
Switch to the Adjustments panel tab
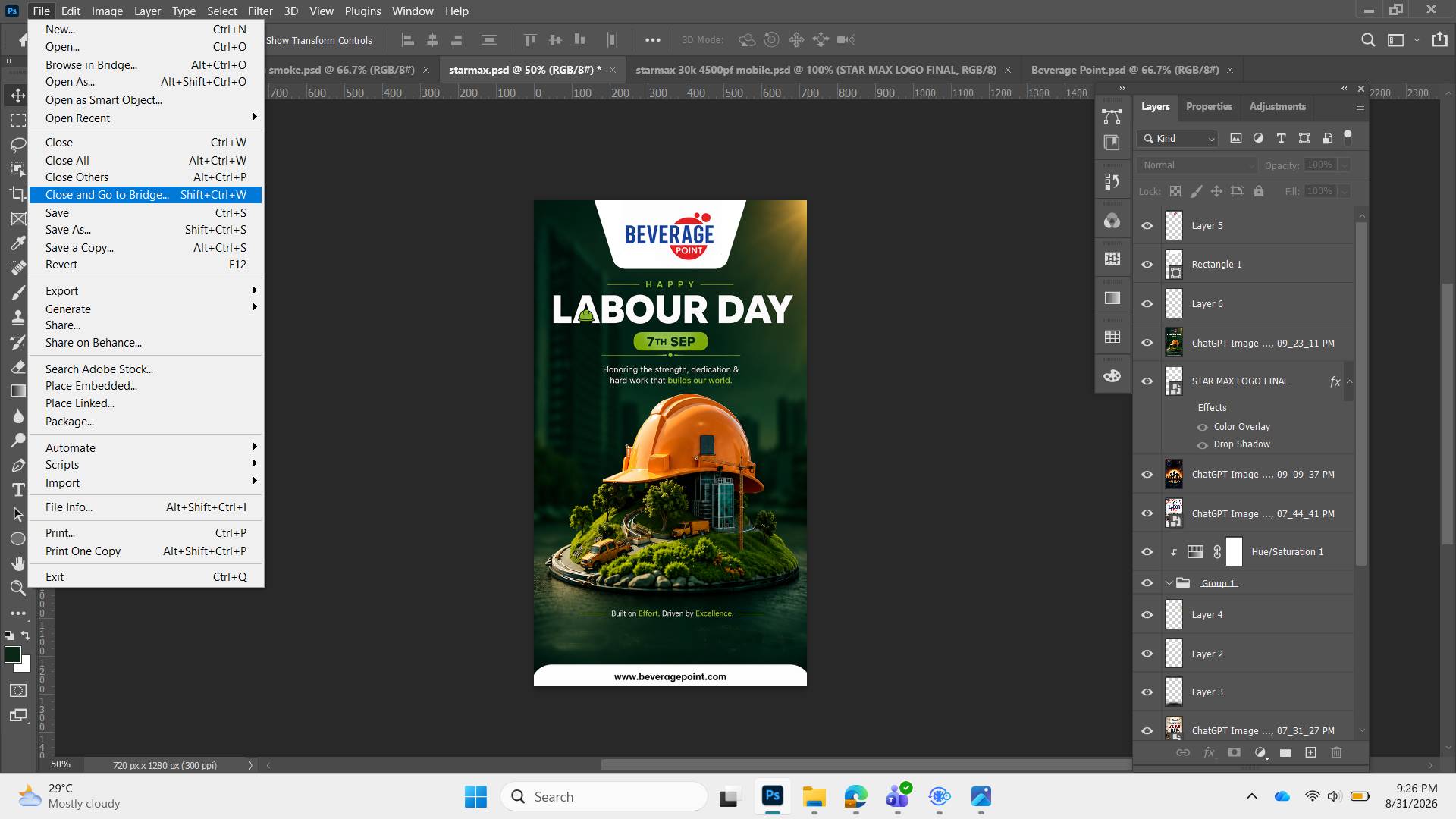(x=1277, y=107)
